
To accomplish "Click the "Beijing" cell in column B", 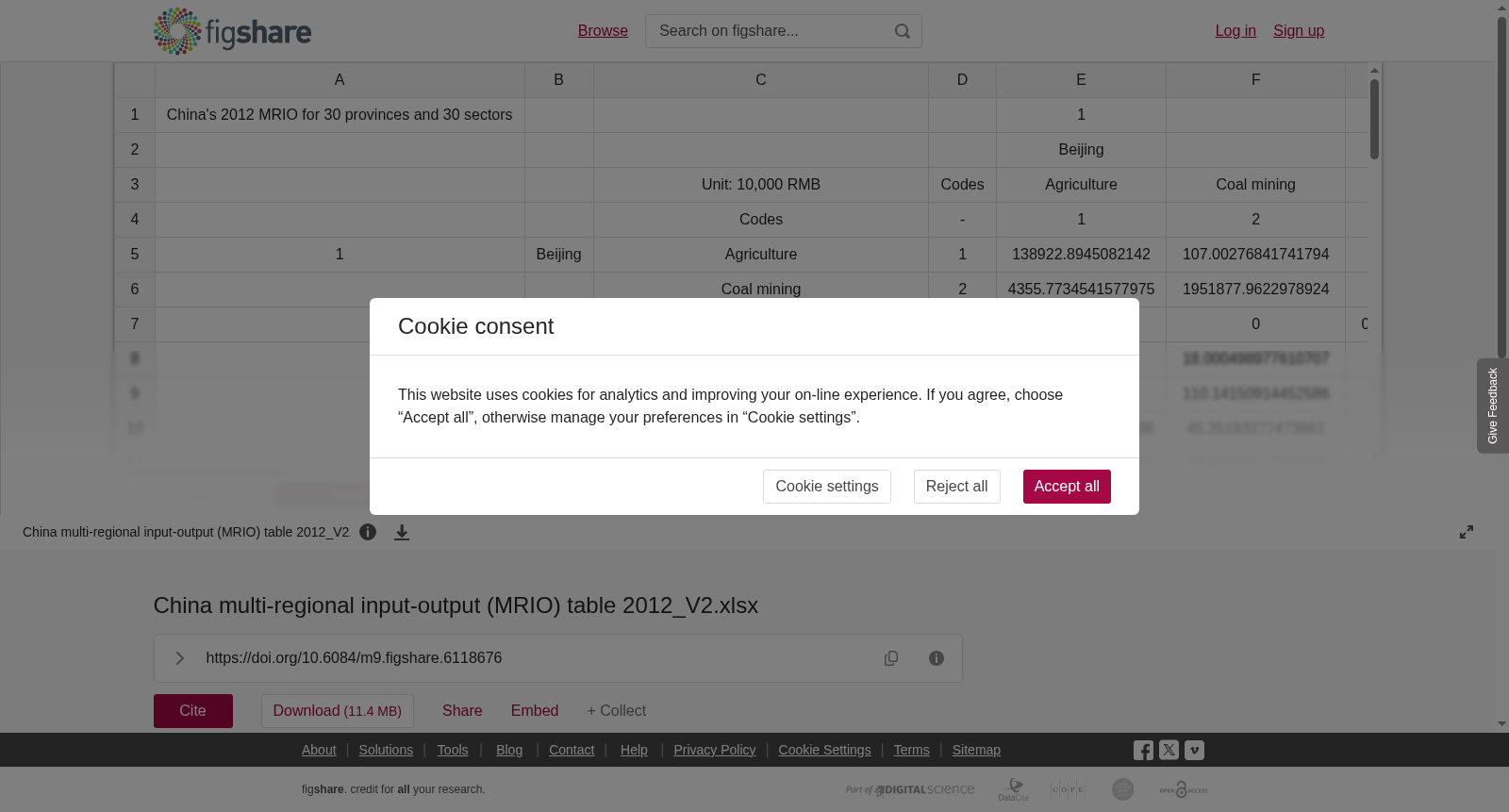I will click(559, 255).
